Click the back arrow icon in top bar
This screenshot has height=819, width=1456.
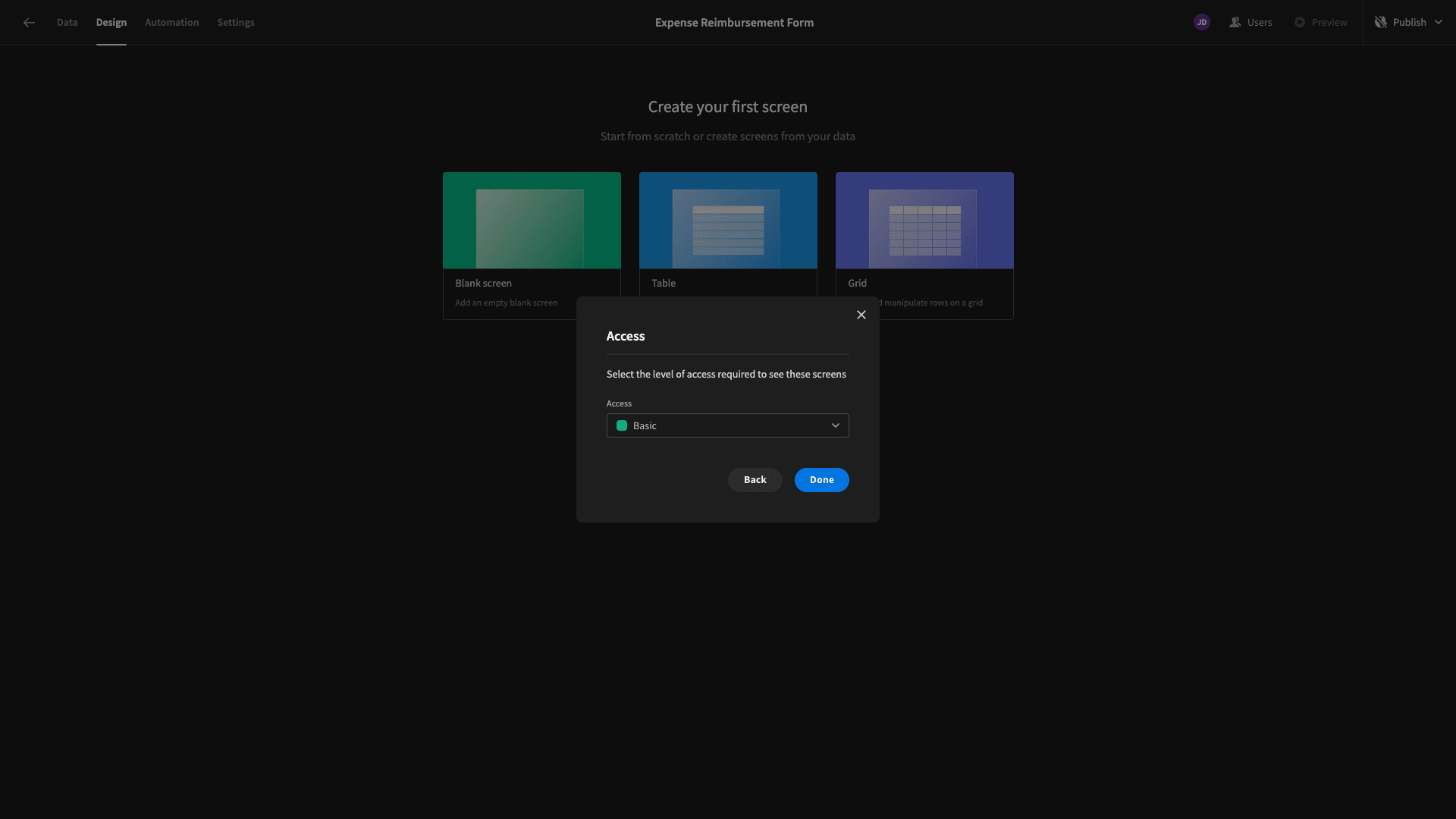[x=29, y=23]
